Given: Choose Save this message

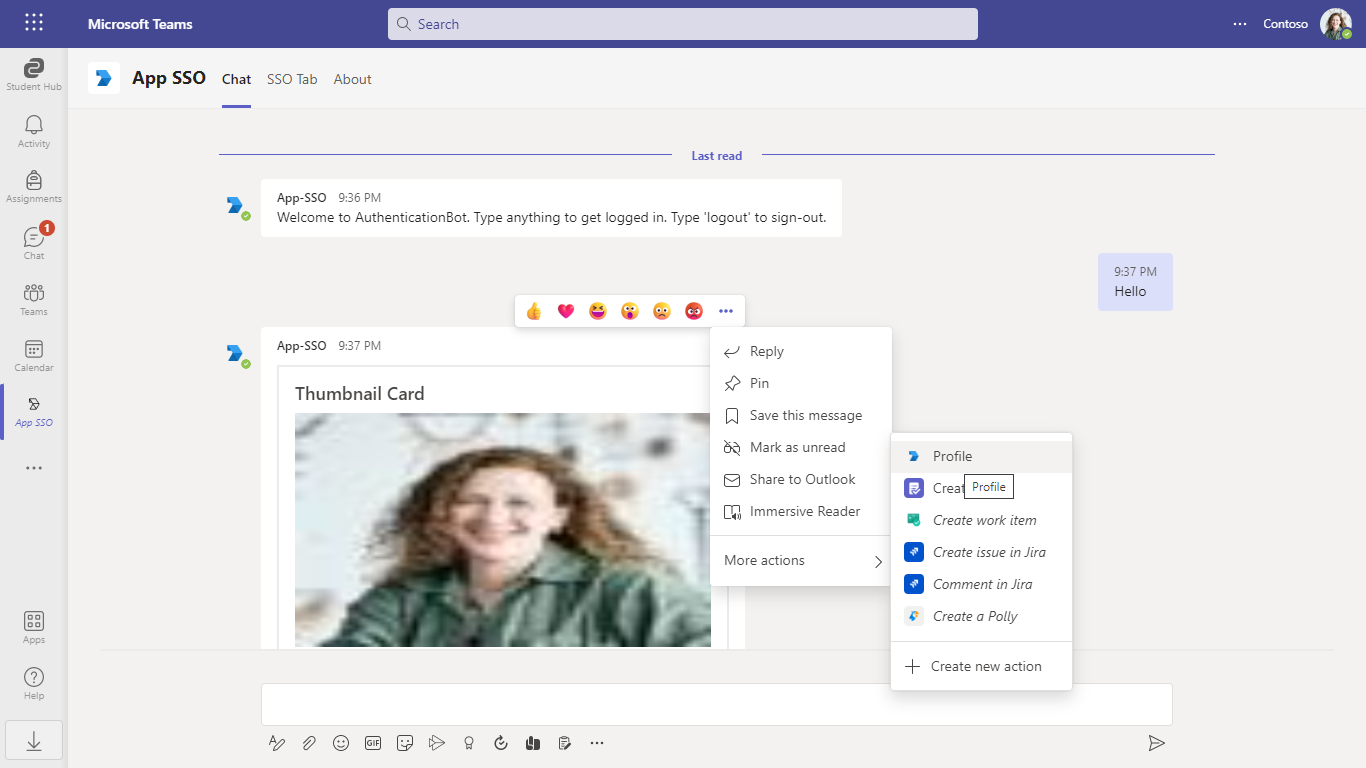Looking at the screenshot, I should (x=801, y=415).
